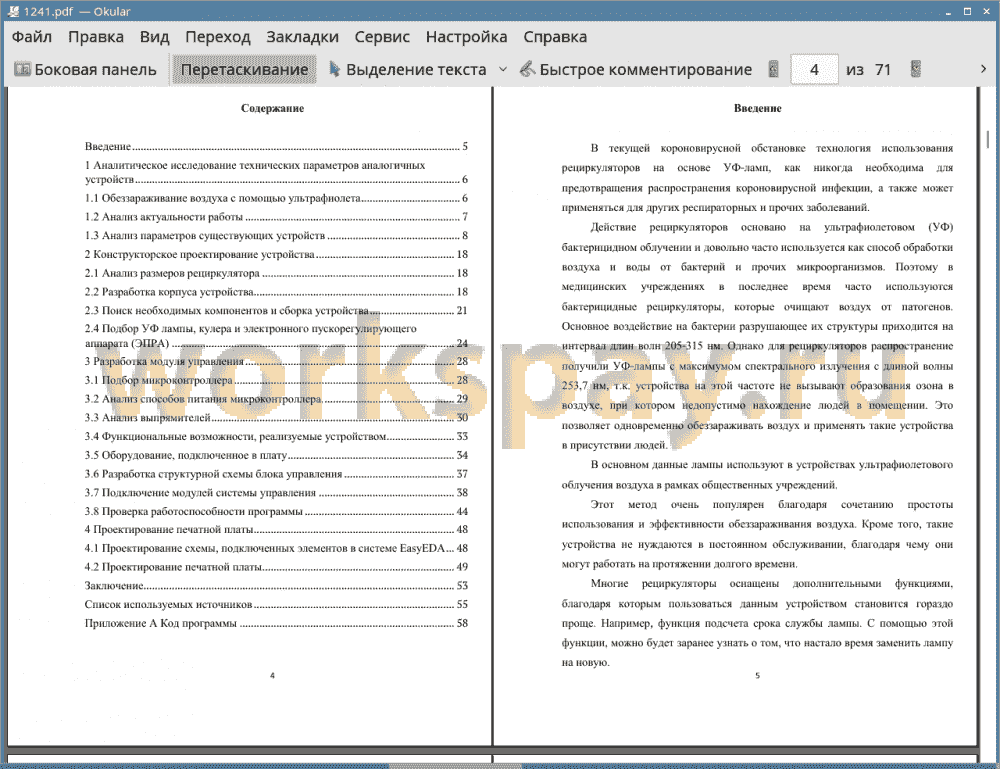Go to next page arrow icon
1000x769 pixels.
coord(916,69)
